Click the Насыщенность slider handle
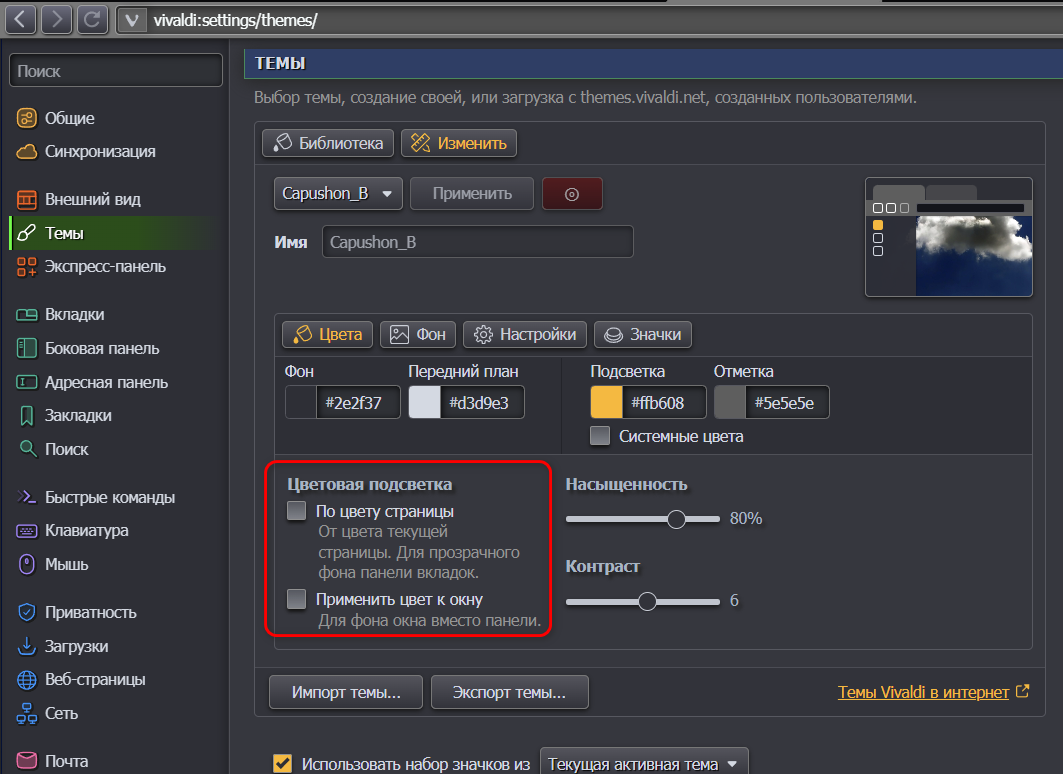 coord(676,519)
